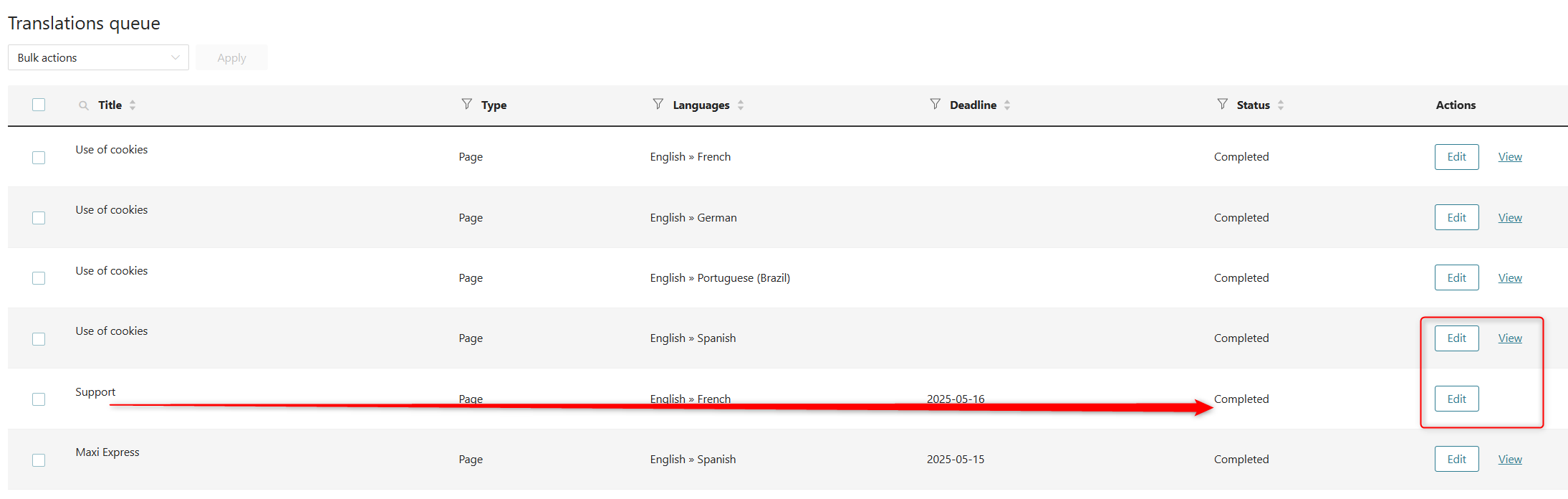Viewport: 1568px width, 499px height.
Task: Click the Maxi Express title cell
Action: click(x=107, y=452)
